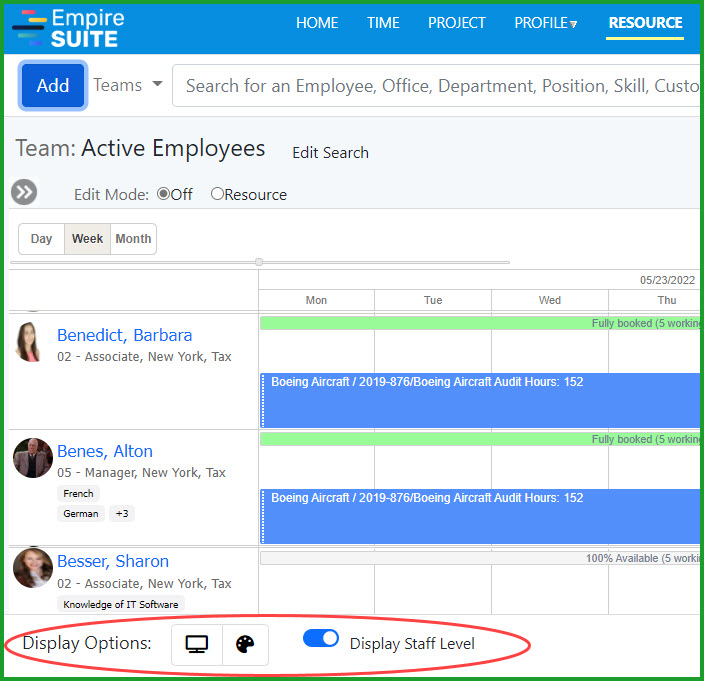Open the PROJECT menu
The height and width of the screenshot is (681, 704).
coord(457,23)
